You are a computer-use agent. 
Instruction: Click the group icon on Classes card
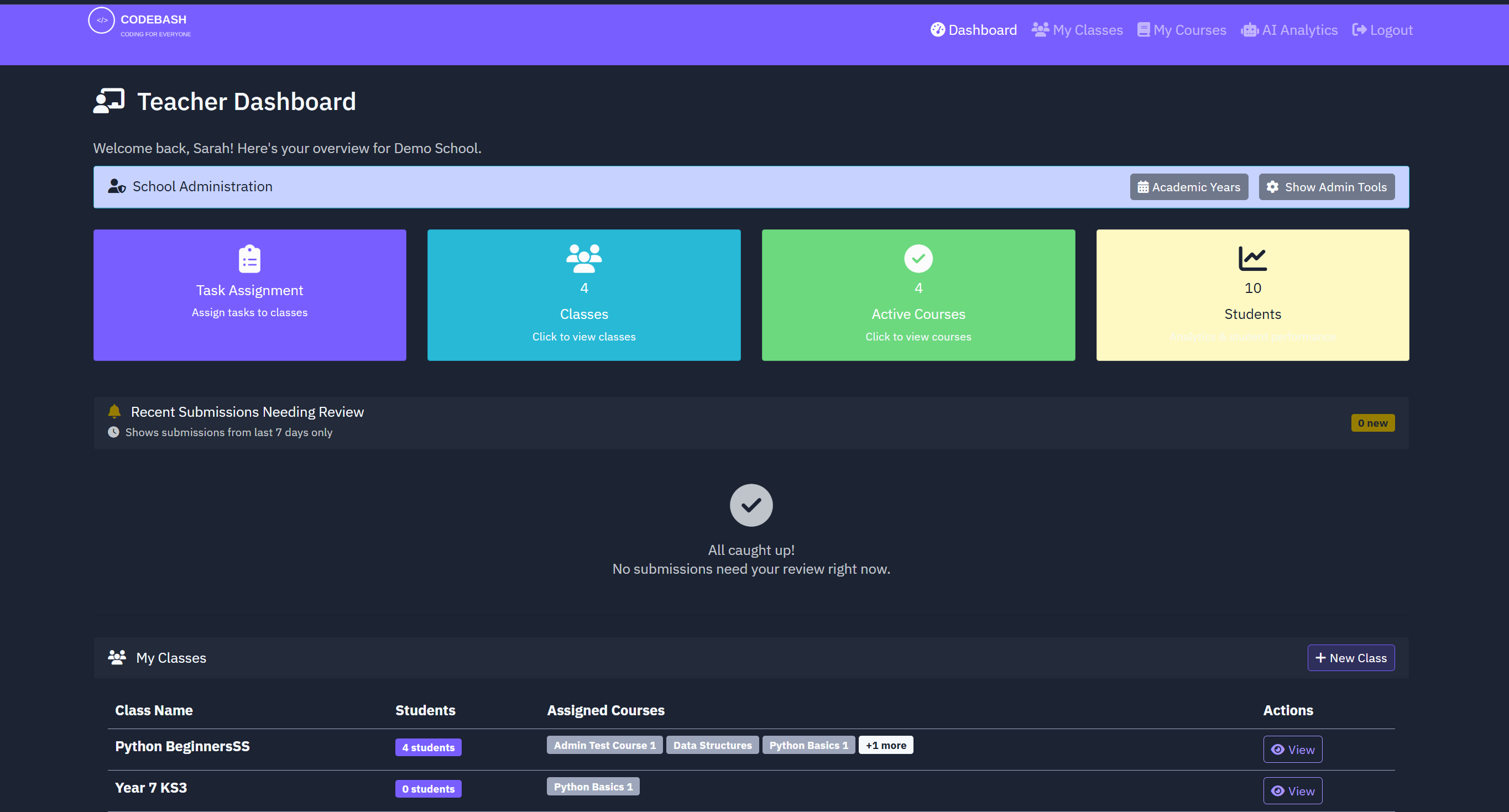click(x=584, y=259)
